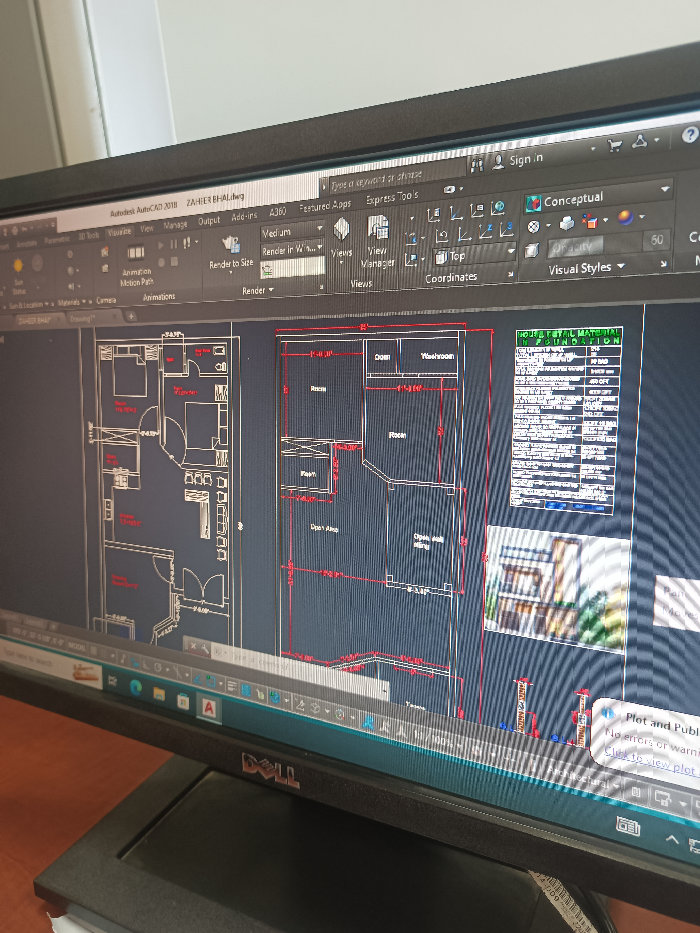700x933 pixels.
Task: Open the Visualize ribbon tab
Action: pos(120,231)
